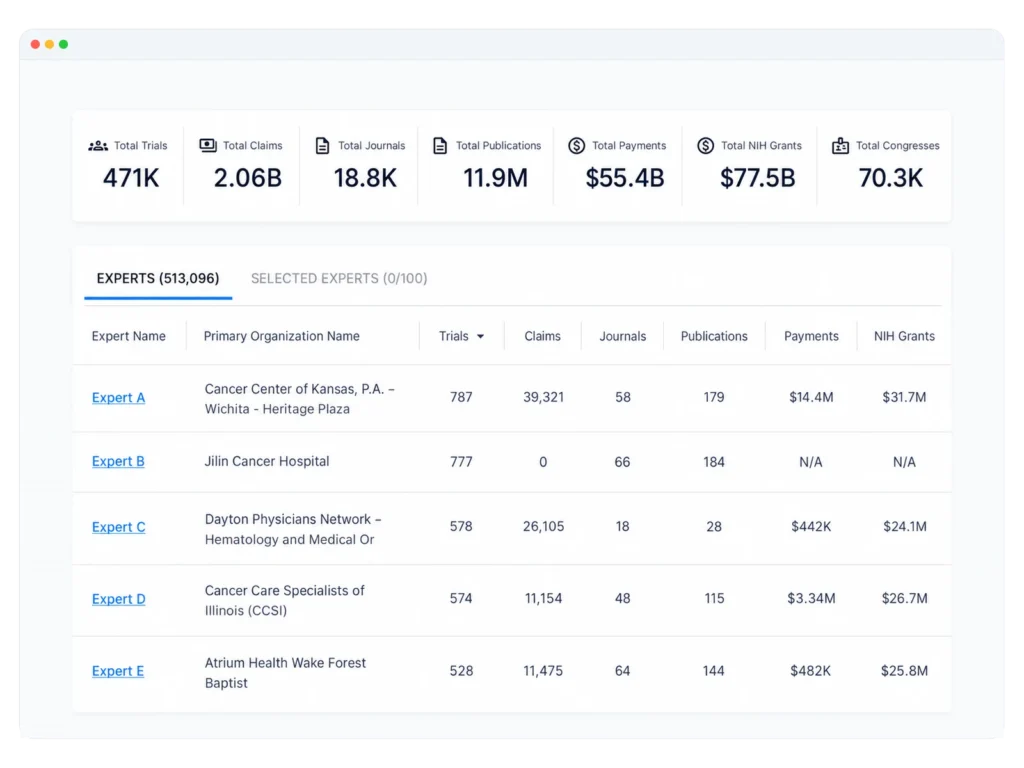
Task: Click the red window close dot
Action: coord(35,44)
